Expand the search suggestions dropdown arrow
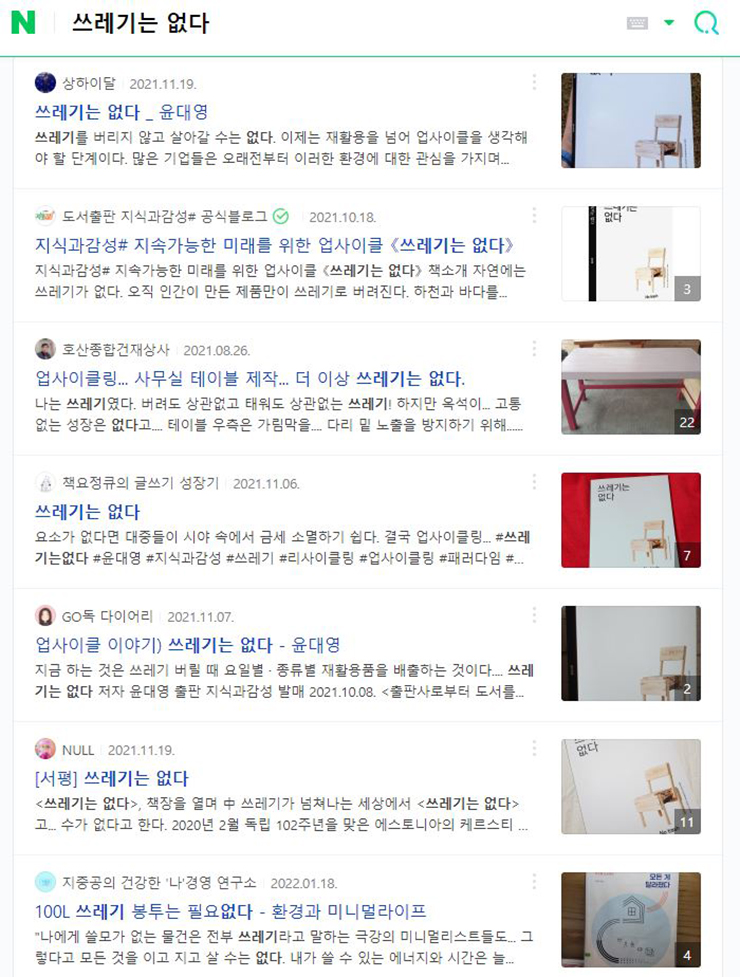740x977 pixels. (669, 23)
